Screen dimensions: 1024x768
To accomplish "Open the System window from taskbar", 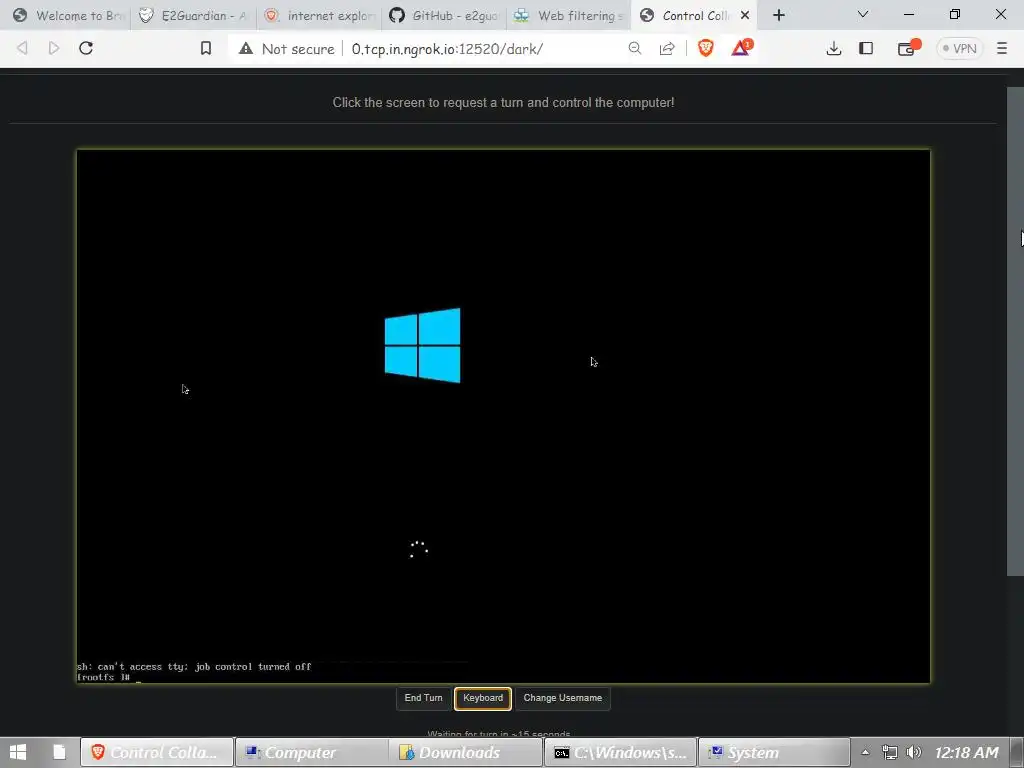I will pos(775,752).
